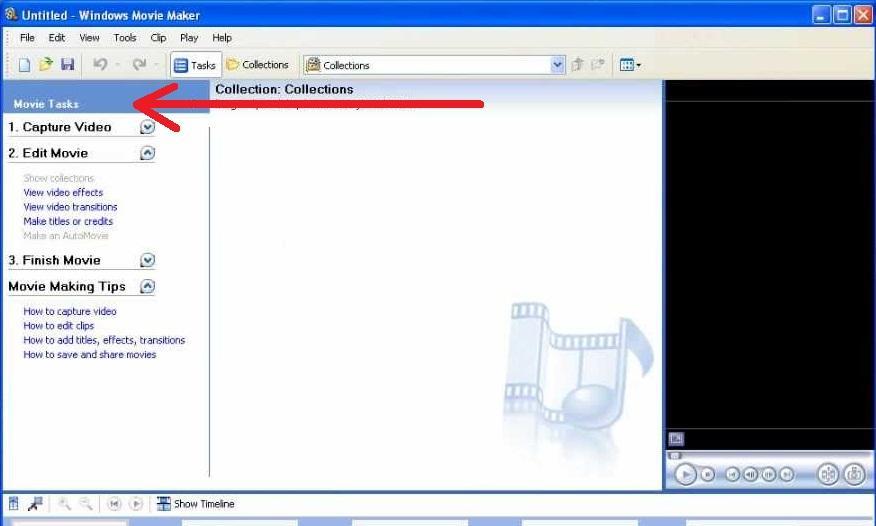876x526 pixels.
Task: Open the View menu
Action: click(89, 37)
